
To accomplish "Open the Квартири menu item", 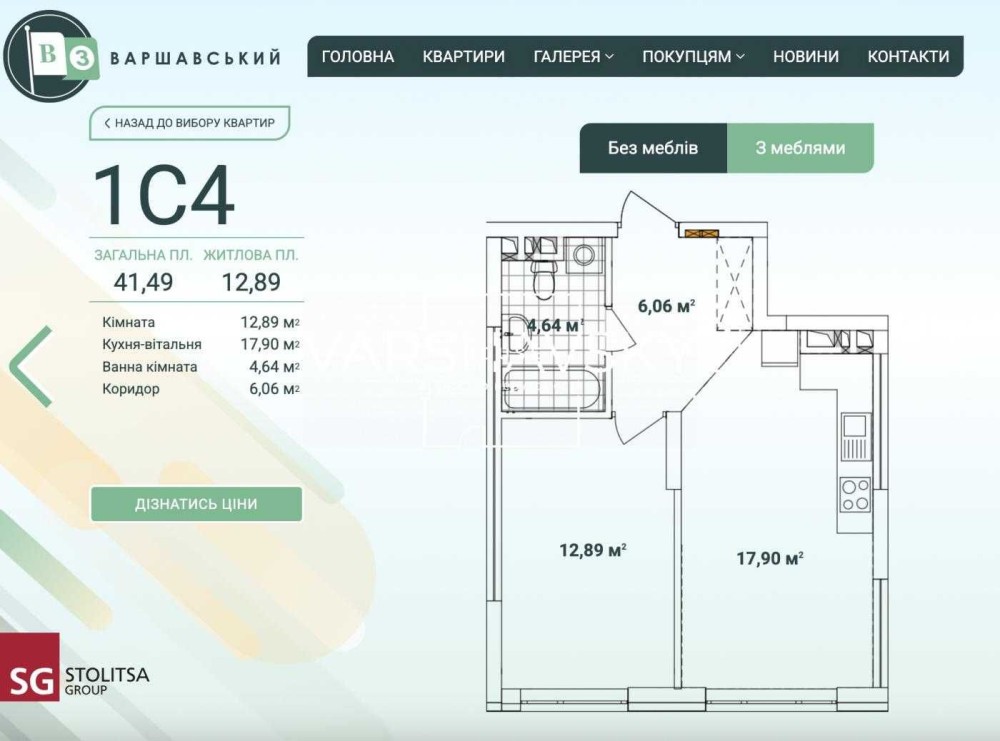I will (x=463, y=57).
